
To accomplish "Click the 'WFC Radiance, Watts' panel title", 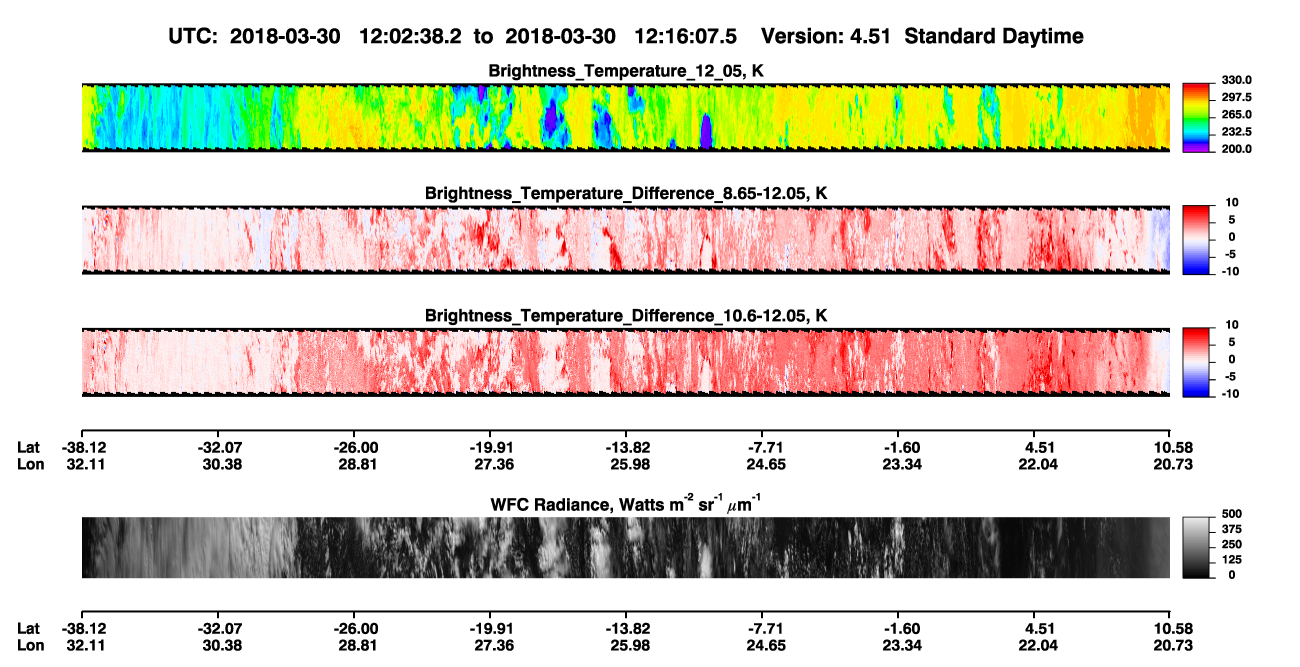I will coord(626,503).
